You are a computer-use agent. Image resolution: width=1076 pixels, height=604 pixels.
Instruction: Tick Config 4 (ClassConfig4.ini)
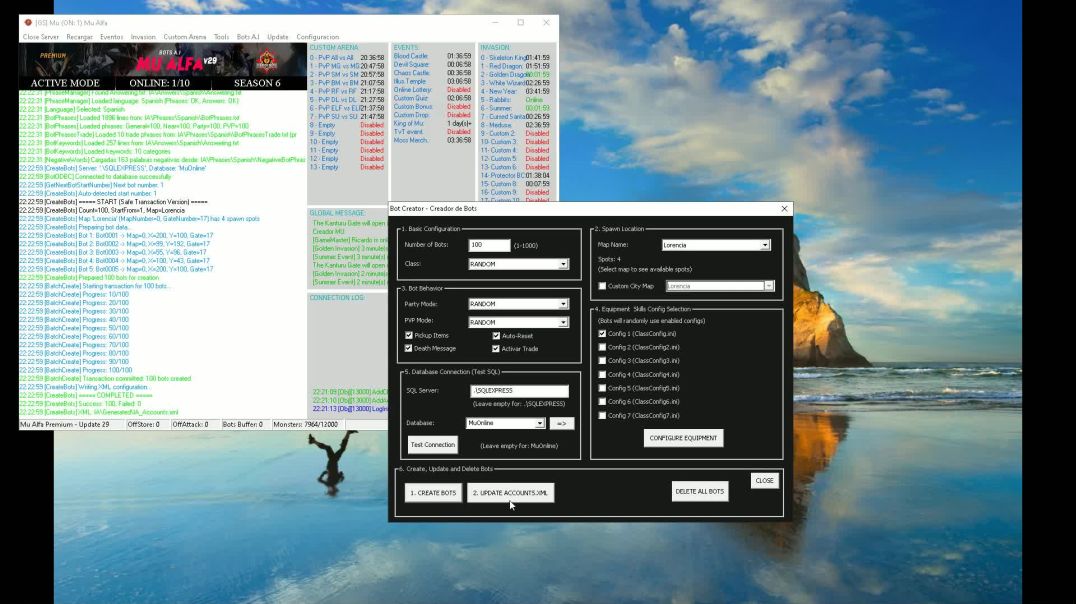pos(603,375)
